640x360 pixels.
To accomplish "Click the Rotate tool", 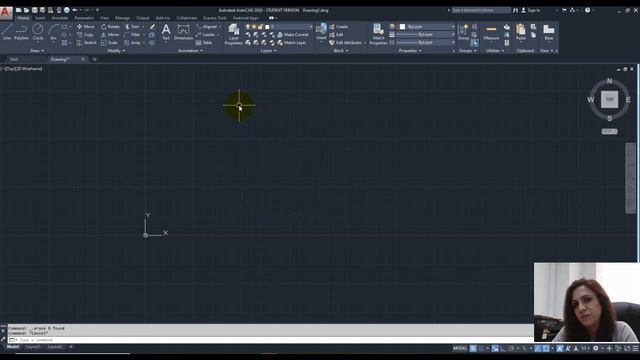I will pos(110,27).
